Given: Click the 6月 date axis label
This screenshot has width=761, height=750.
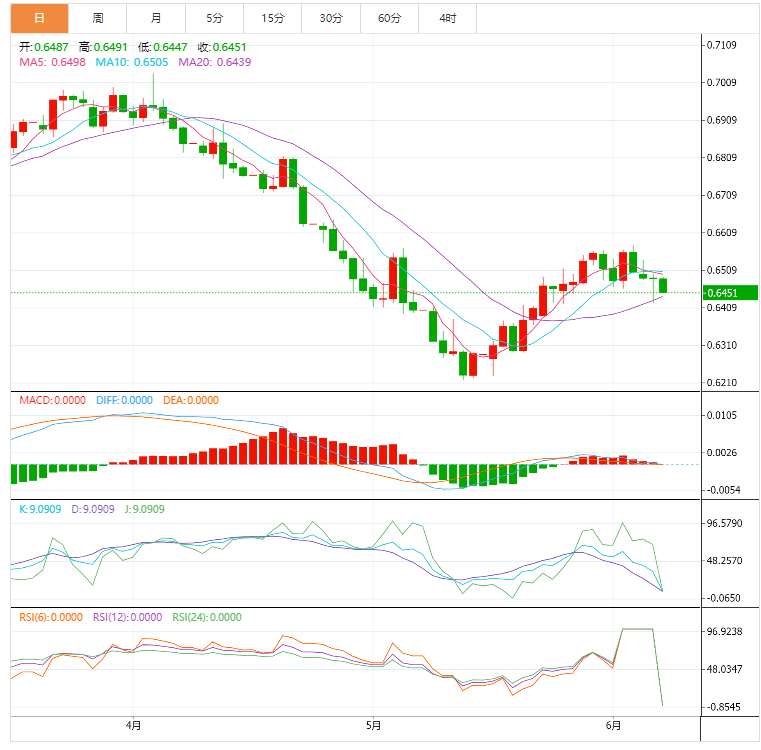Looking at the screenshot, I should (613, 725).
